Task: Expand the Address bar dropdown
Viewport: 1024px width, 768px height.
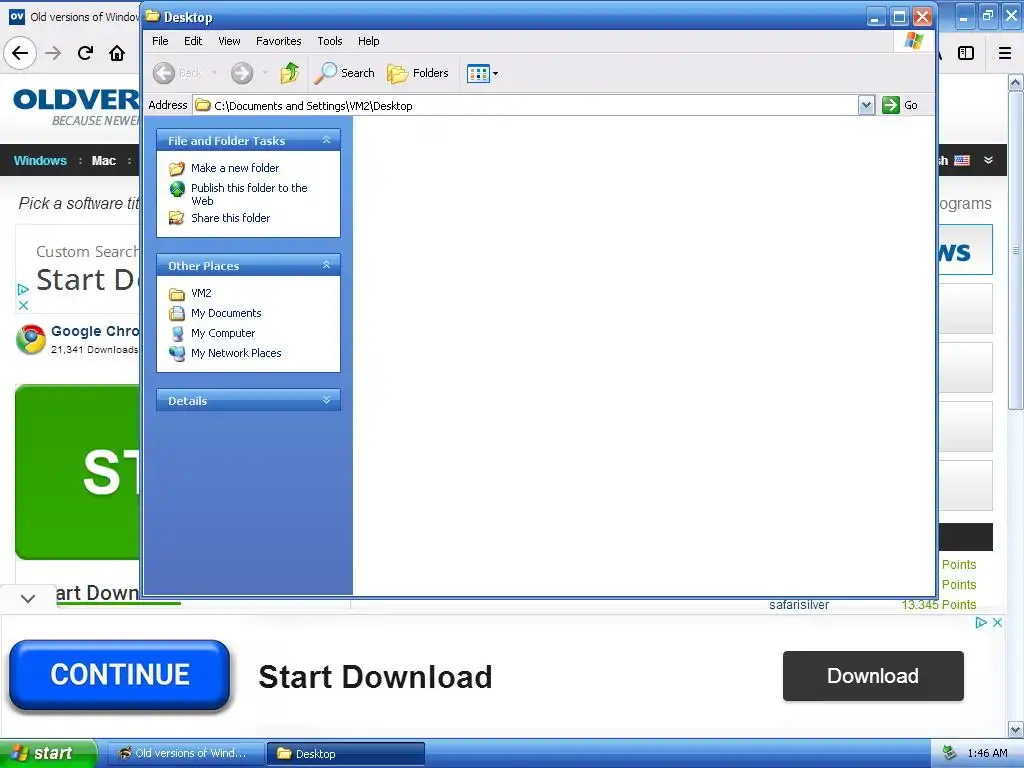Action: pyautogui.click(x=866, y=105)
